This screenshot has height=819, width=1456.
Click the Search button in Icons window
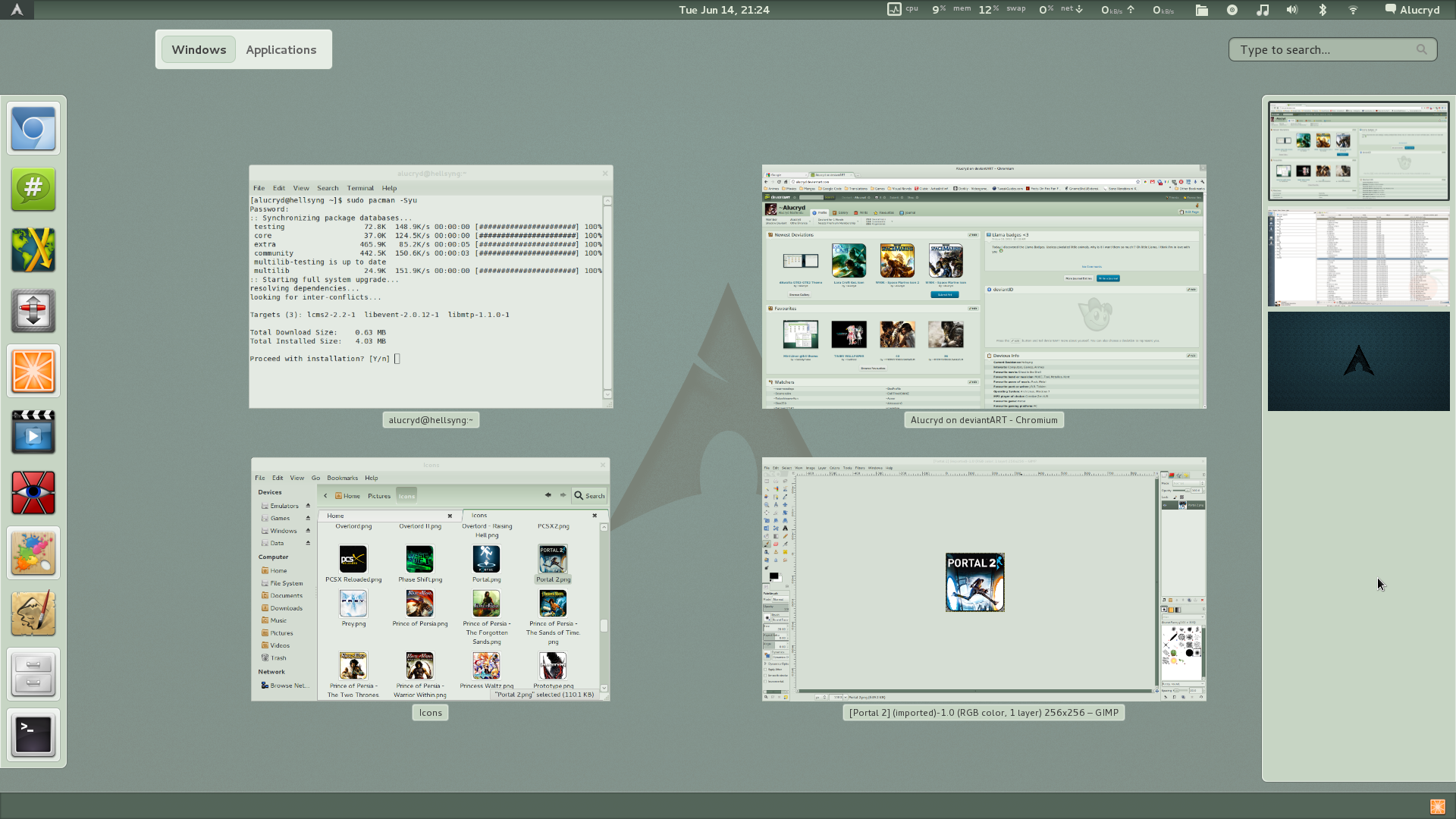589,496
